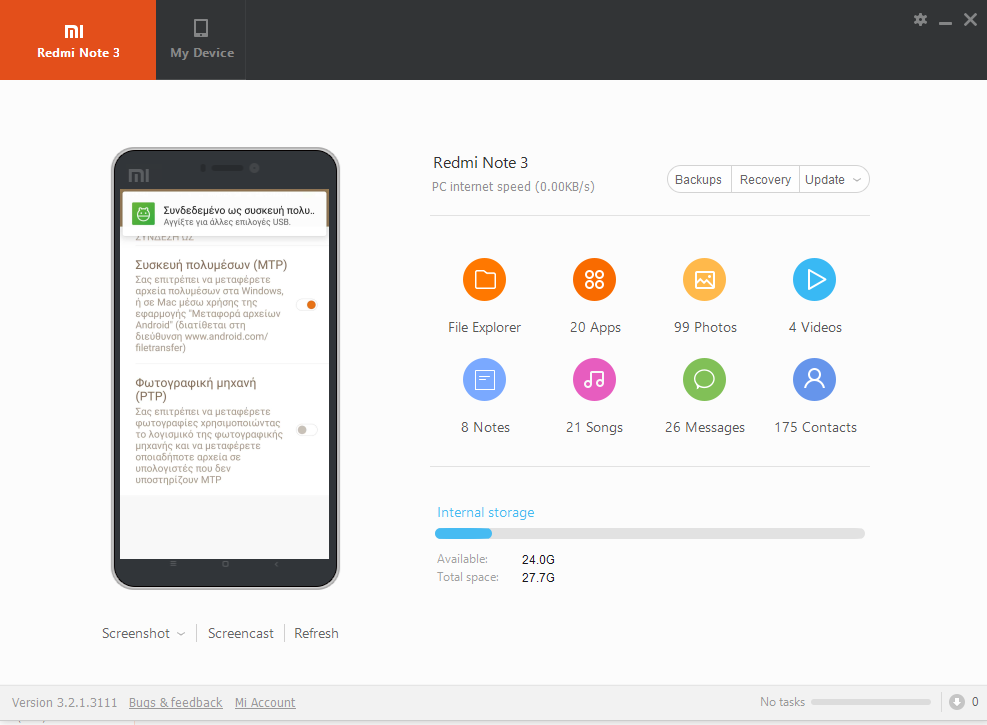Open the 21 Songs music icon
The height and width of the screenshot is (725, 987).
594,379
